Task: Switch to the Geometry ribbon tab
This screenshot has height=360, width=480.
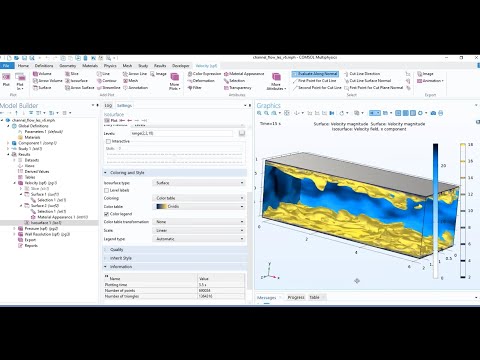Action: tap(68, 66)
